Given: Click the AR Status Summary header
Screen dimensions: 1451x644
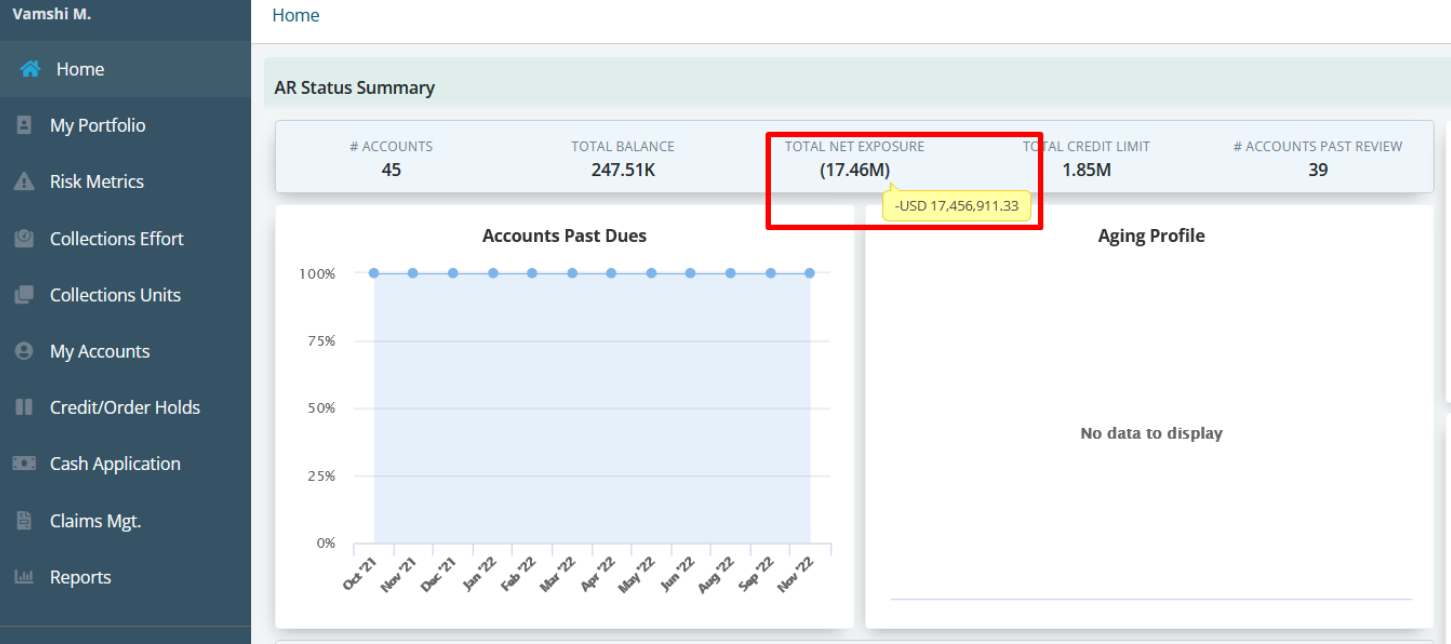Looking at the screenshot, I should point(355,88).
